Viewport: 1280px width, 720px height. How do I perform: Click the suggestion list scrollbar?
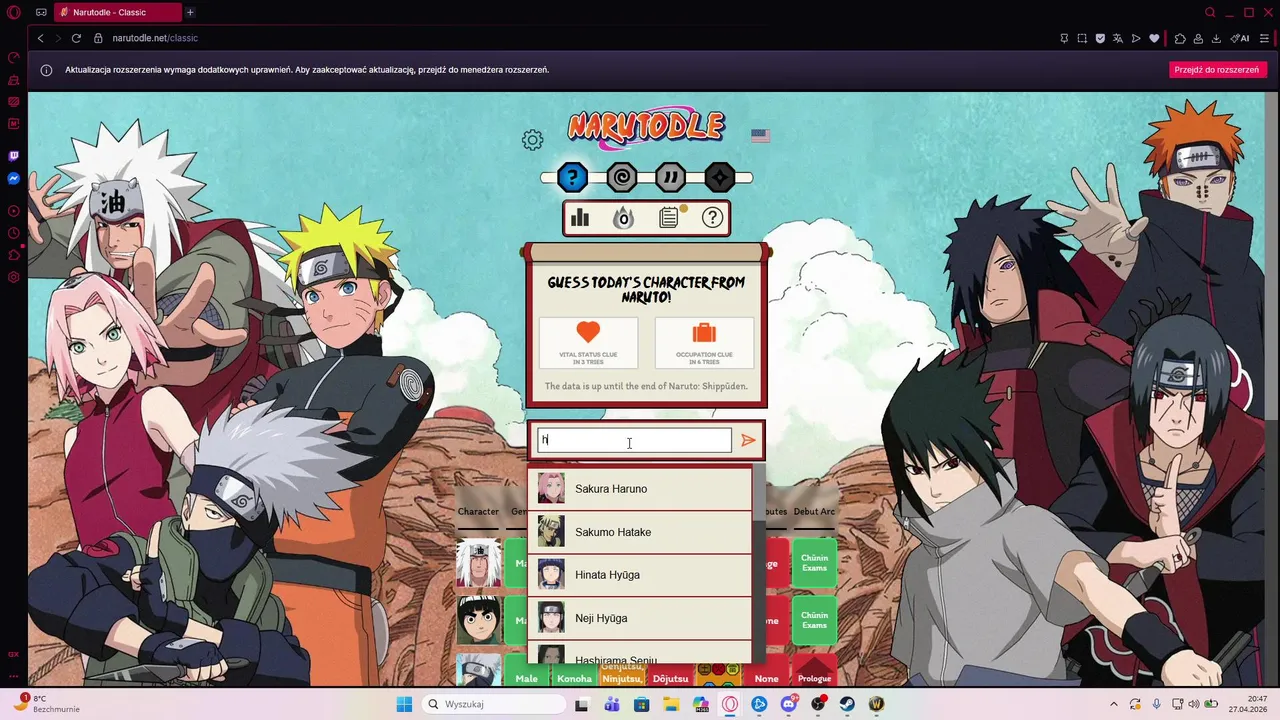click(x=759, y=563)
